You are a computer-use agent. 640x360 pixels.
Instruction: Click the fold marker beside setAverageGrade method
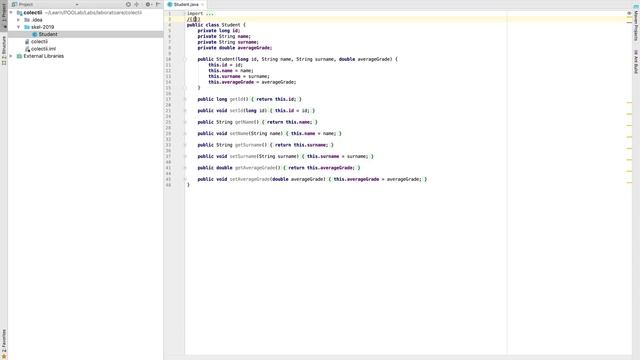coord(184,179)
